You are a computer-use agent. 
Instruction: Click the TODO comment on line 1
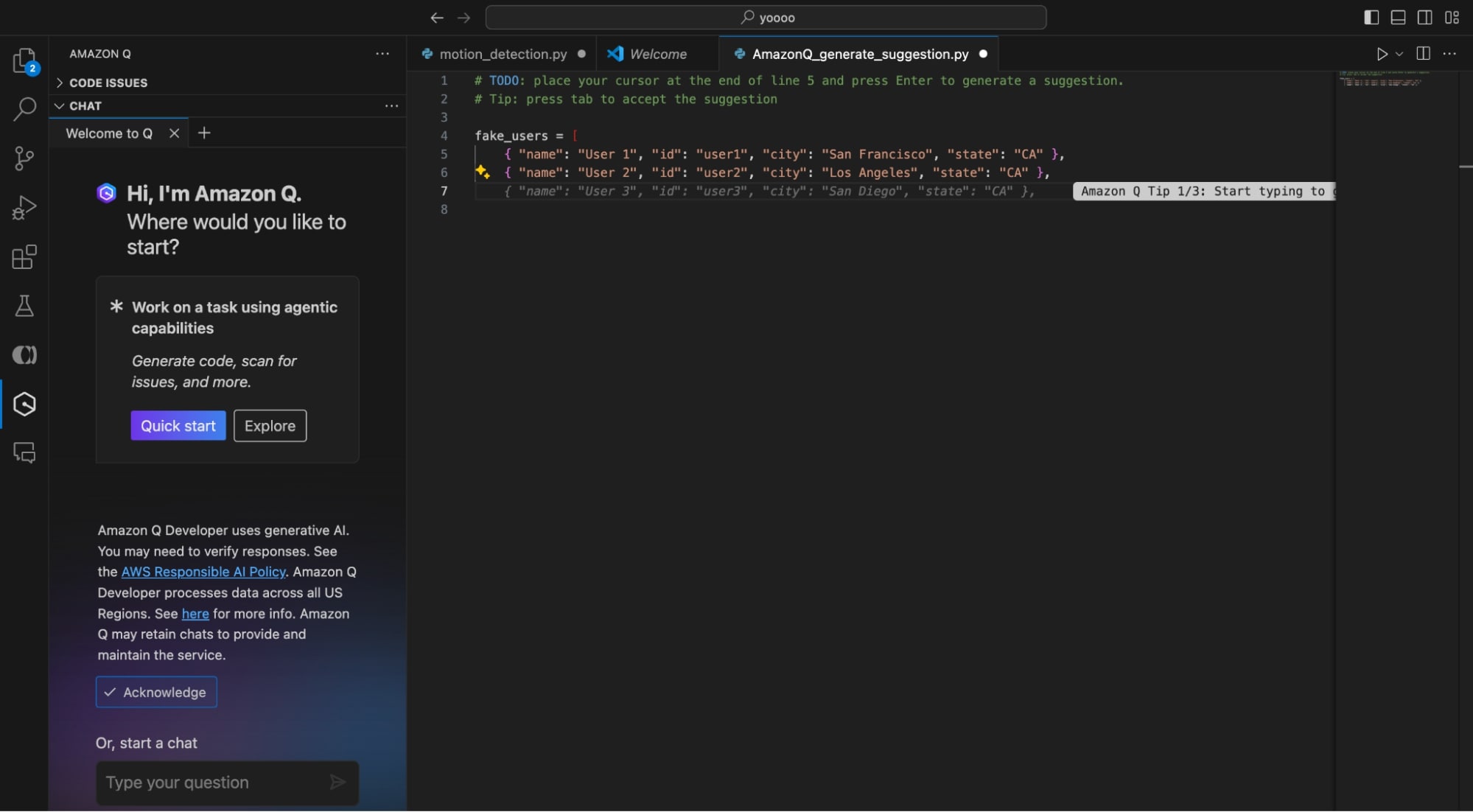pyautogui.click(x=799, y=80)
